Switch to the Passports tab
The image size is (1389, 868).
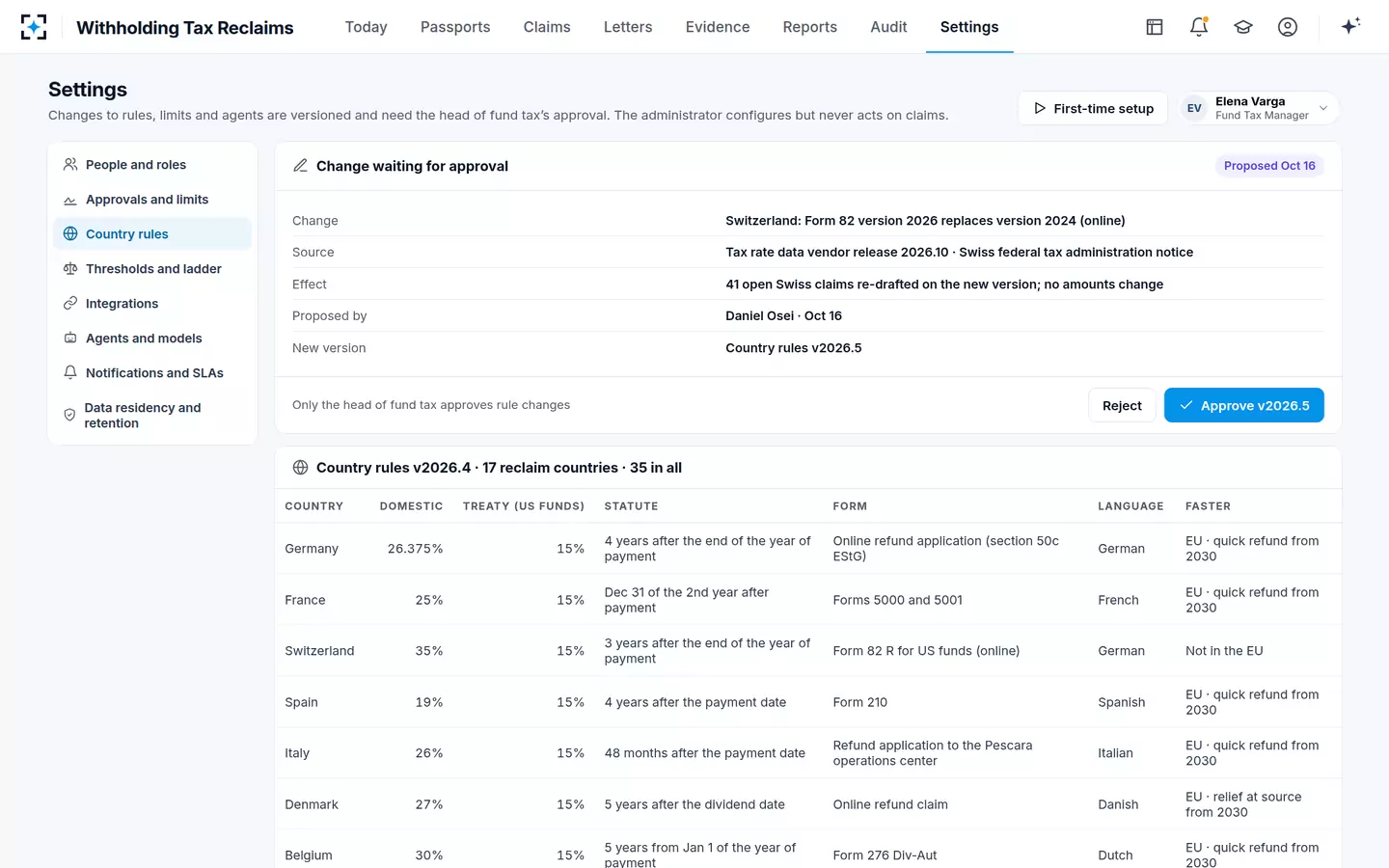[x=455, y=27]
